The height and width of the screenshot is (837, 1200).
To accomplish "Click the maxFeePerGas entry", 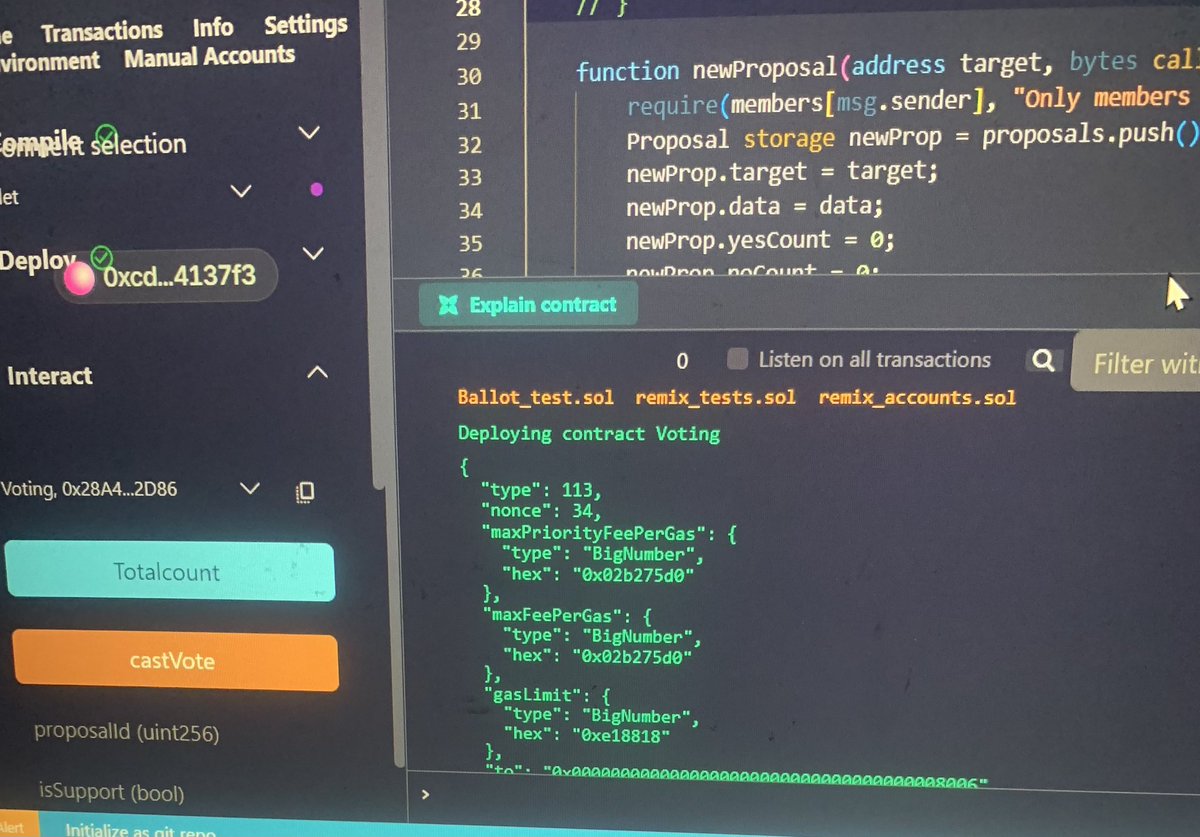I will point(568,616).
